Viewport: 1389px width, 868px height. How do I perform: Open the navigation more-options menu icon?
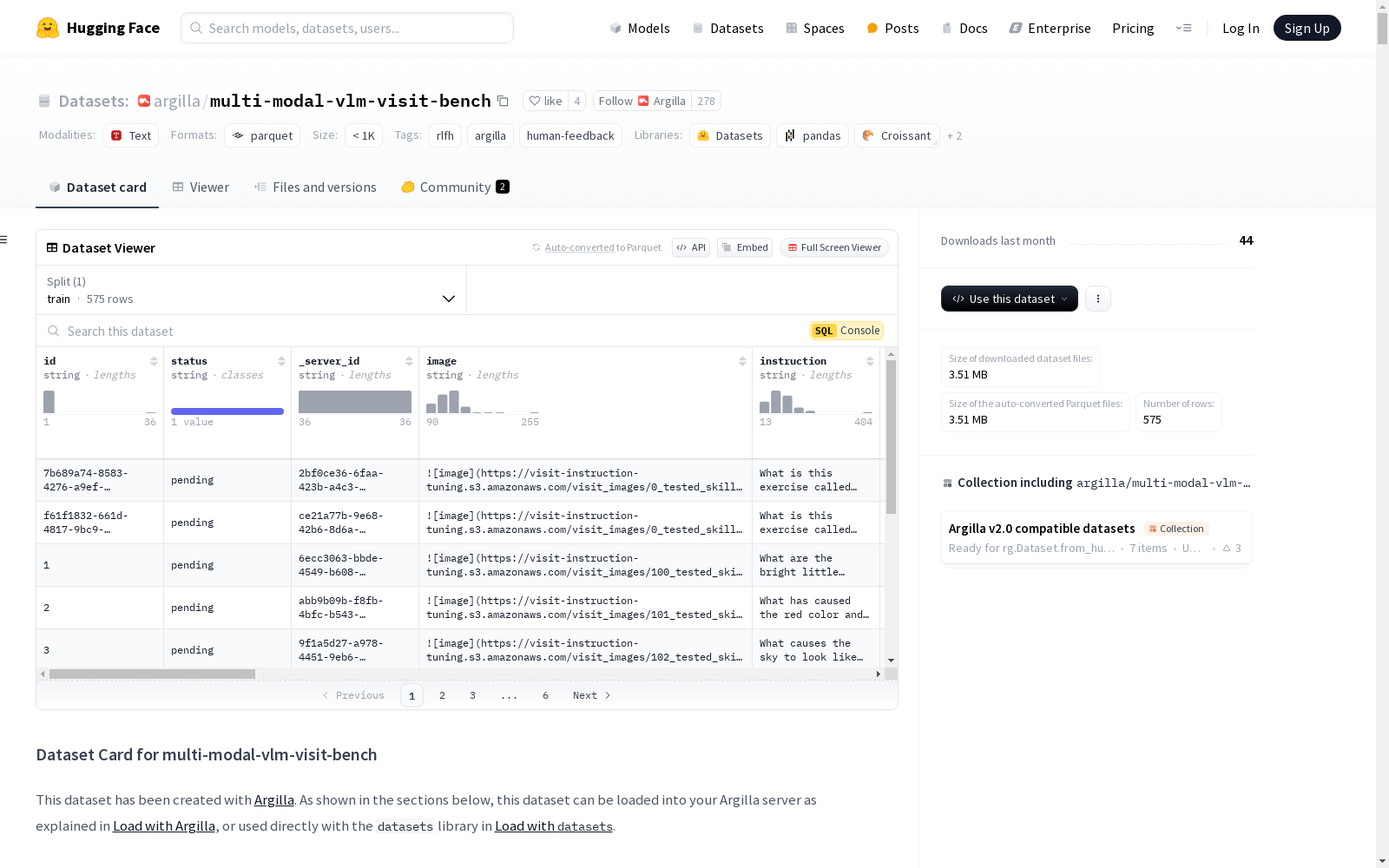pyautogui.click(x=1183, y=28)
